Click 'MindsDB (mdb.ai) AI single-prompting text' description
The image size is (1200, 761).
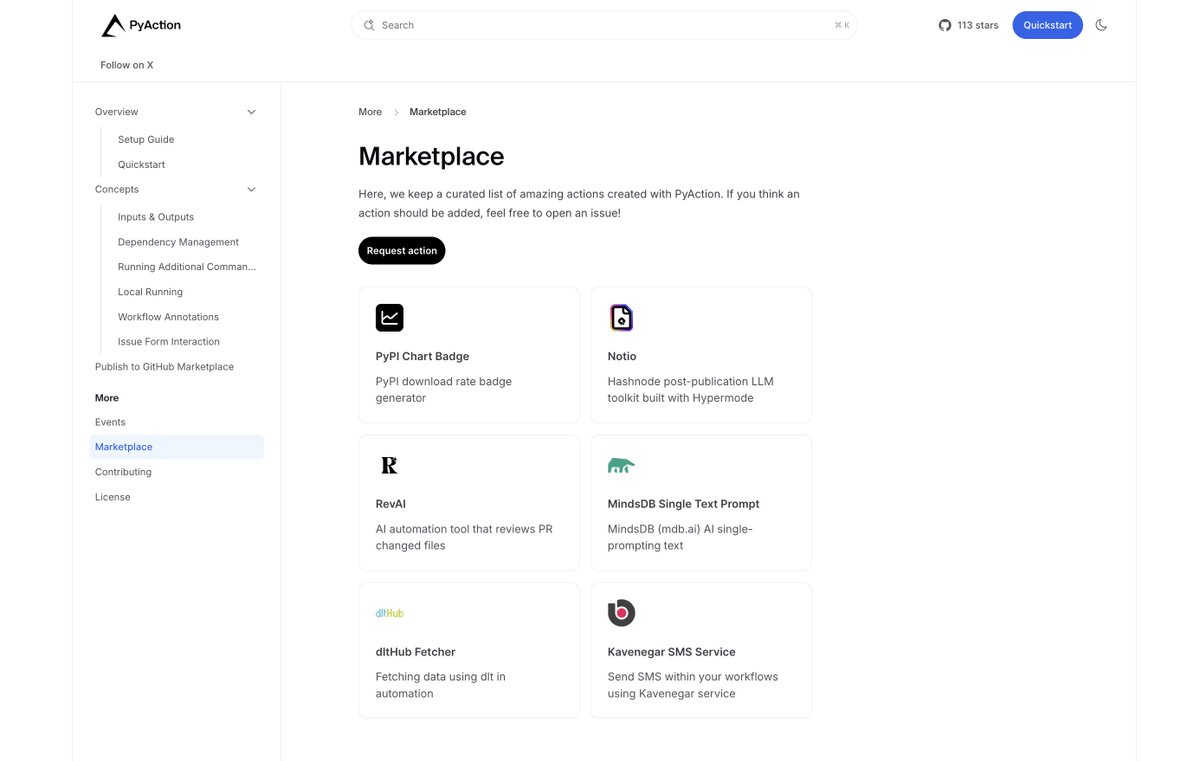point(680,537)
